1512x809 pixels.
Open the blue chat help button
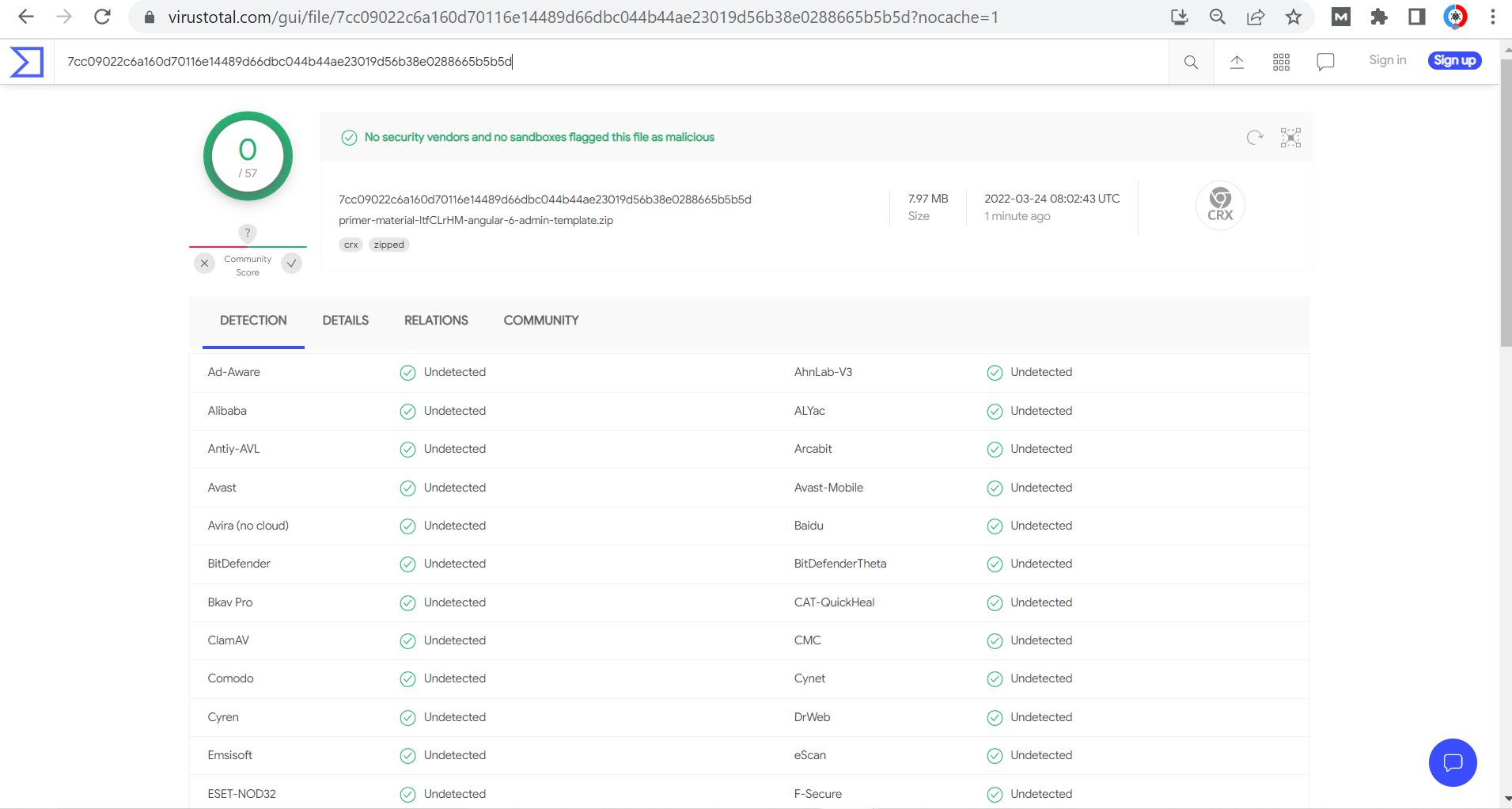tap(1453, 762)
